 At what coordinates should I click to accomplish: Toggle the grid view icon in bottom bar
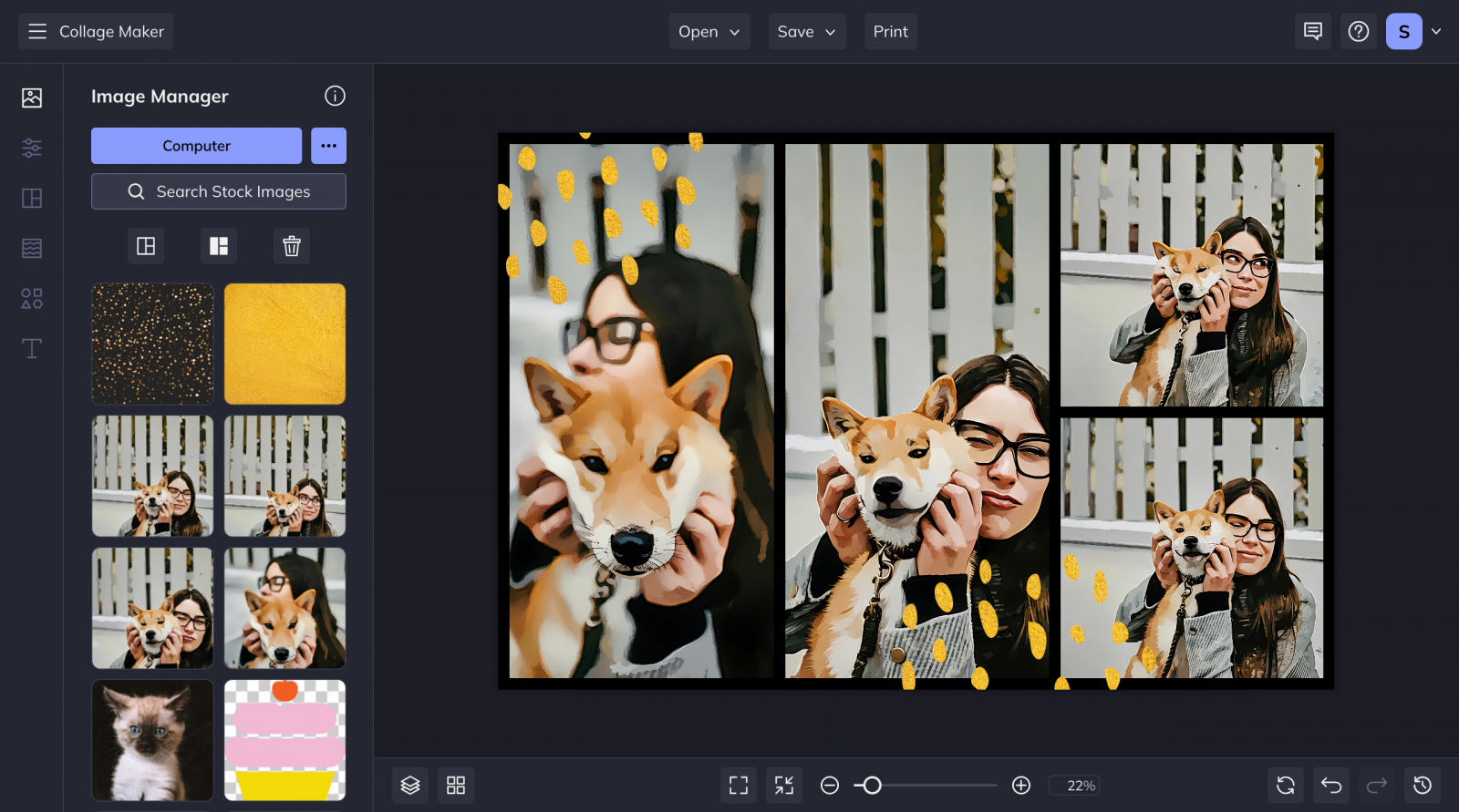(x=456, y=785)
